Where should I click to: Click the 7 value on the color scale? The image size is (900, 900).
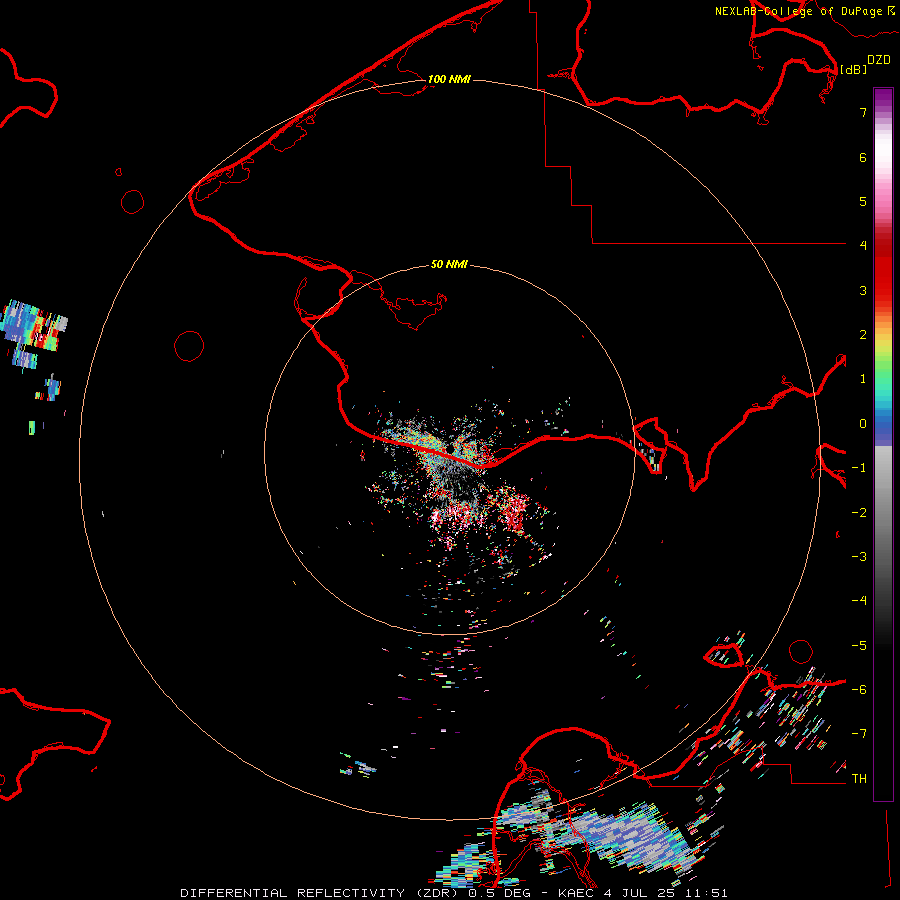(x=863, y=112)
